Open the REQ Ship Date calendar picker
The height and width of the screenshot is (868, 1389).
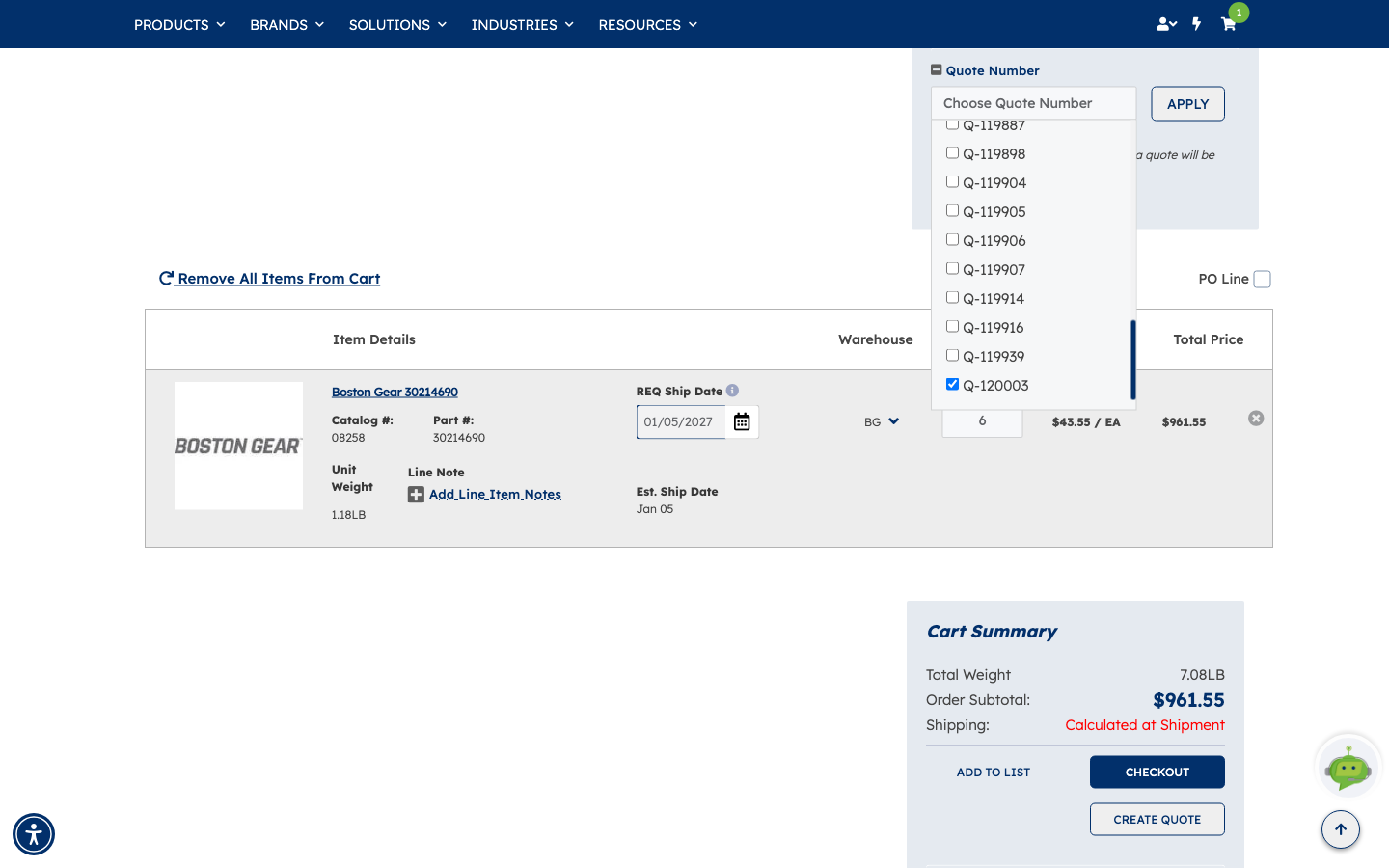(x=742, y=421)
